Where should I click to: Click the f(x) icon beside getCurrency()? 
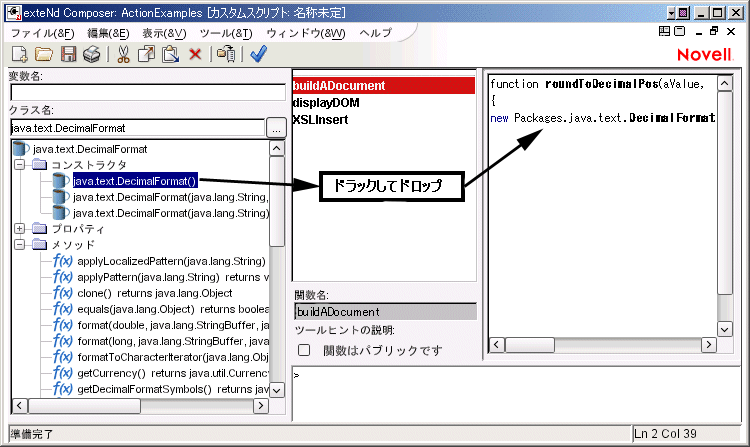tap(63, 373)
